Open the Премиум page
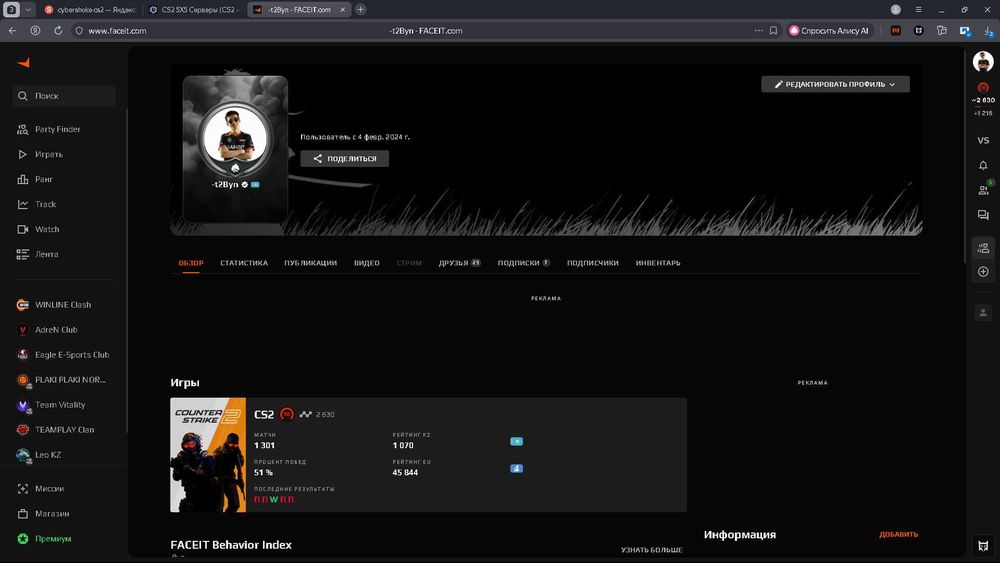Viewport: 1000px width, 563px height. (44, 539)
